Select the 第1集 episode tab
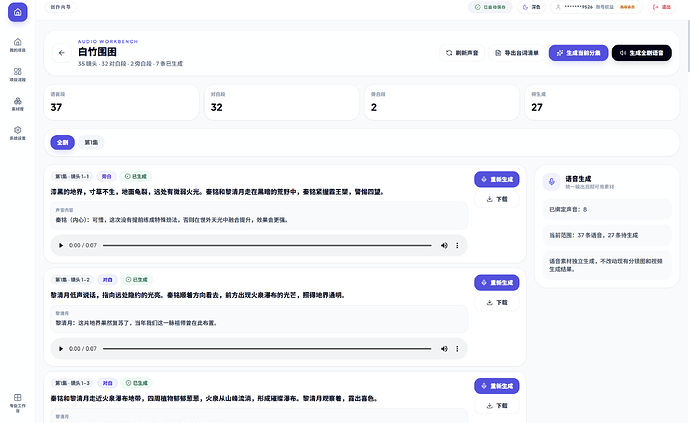 pos(91,142)
